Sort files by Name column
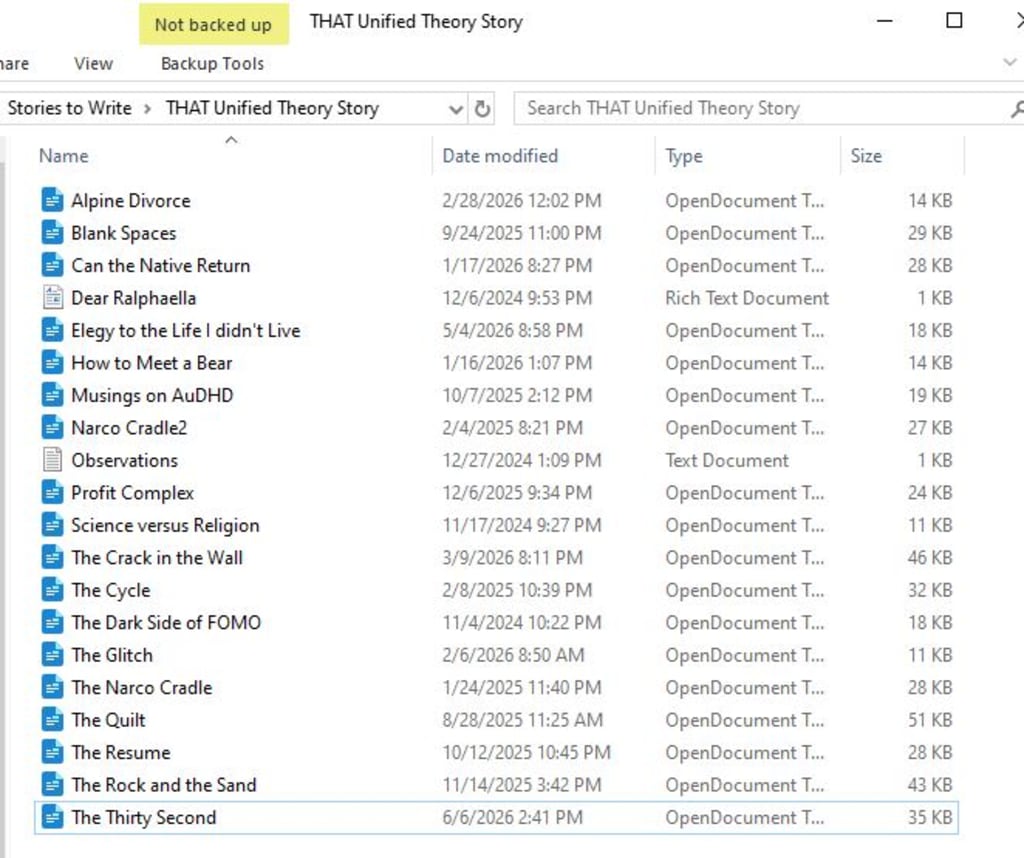Viewport: 1024px width, 858px height. tap(63, 156)
